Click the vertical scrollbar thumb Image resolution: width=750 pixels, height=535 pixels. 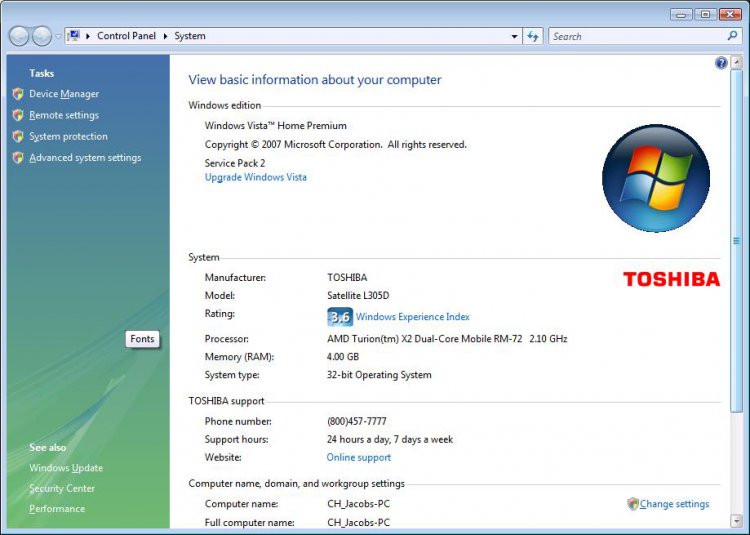coord(736,241)
